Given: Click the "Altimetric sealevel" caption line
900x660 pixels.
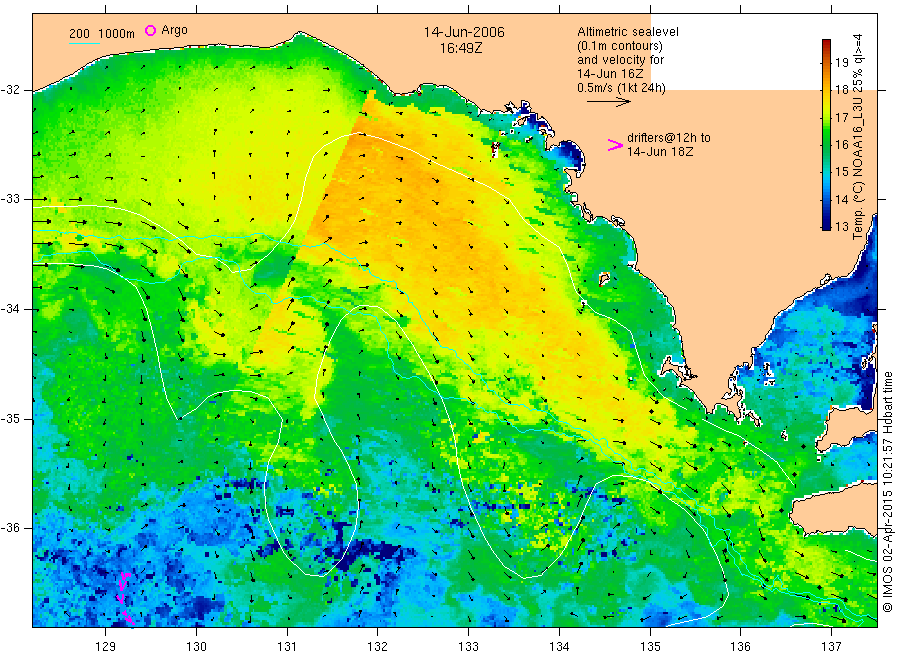Looking at the screenshot, I should [x=627, y=32].
